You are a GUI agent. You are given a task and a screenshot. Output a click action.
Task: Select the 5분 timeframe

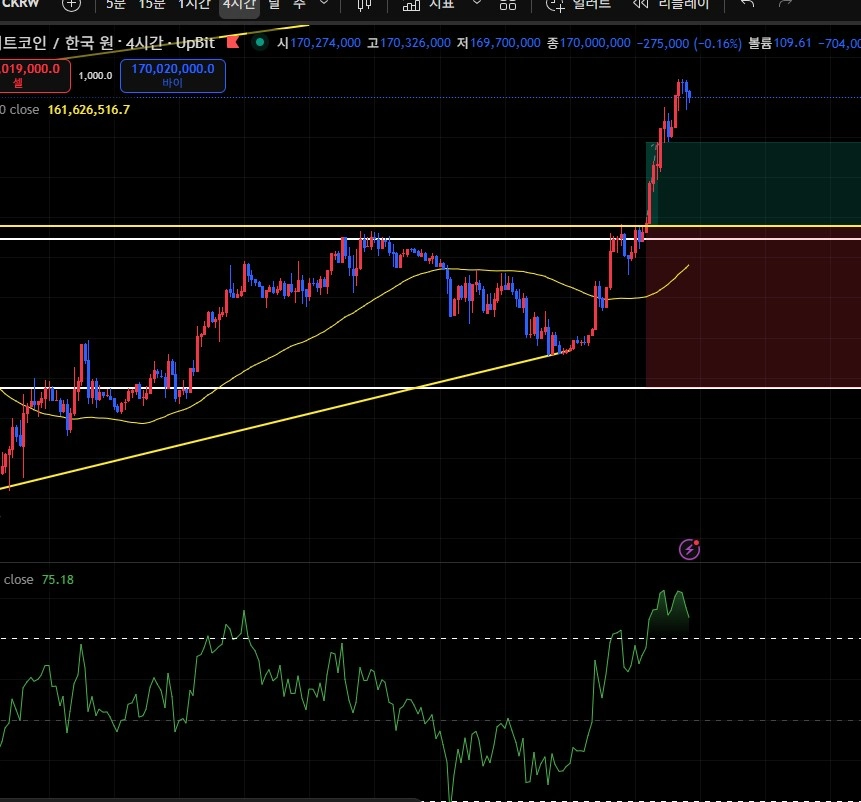click(115, 4)
